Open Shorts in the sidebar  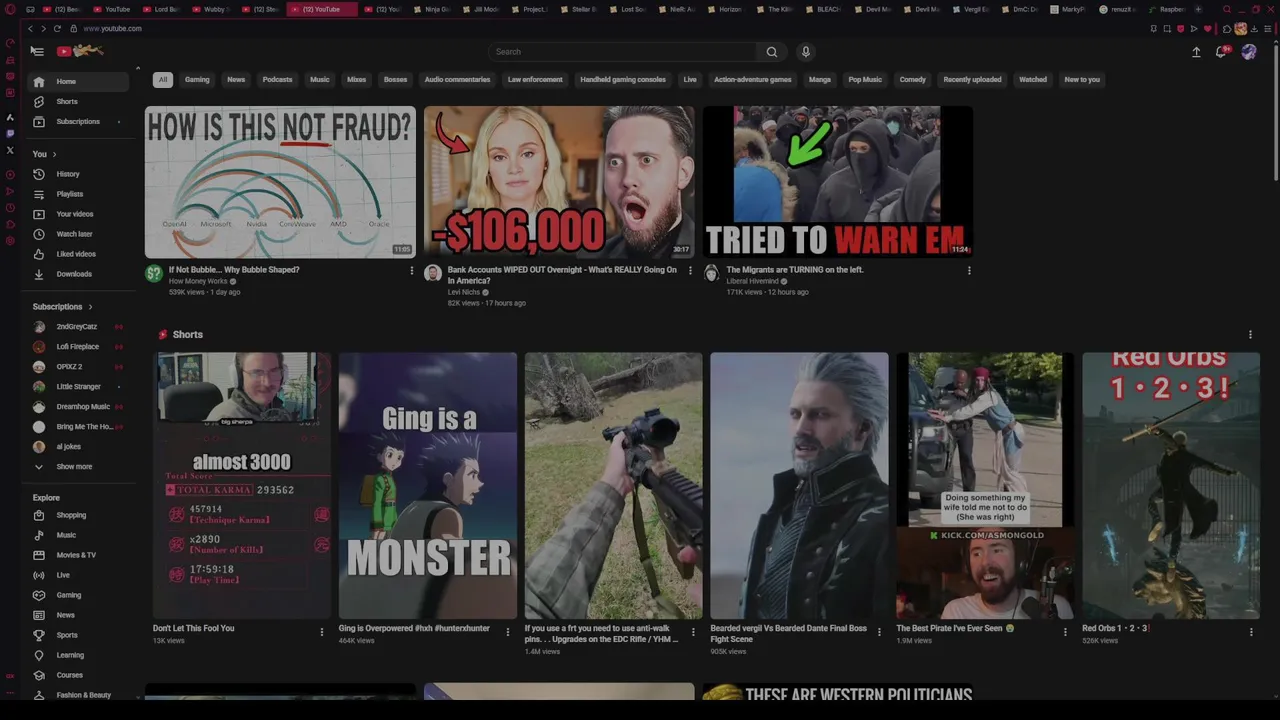(x=80, y=101)
